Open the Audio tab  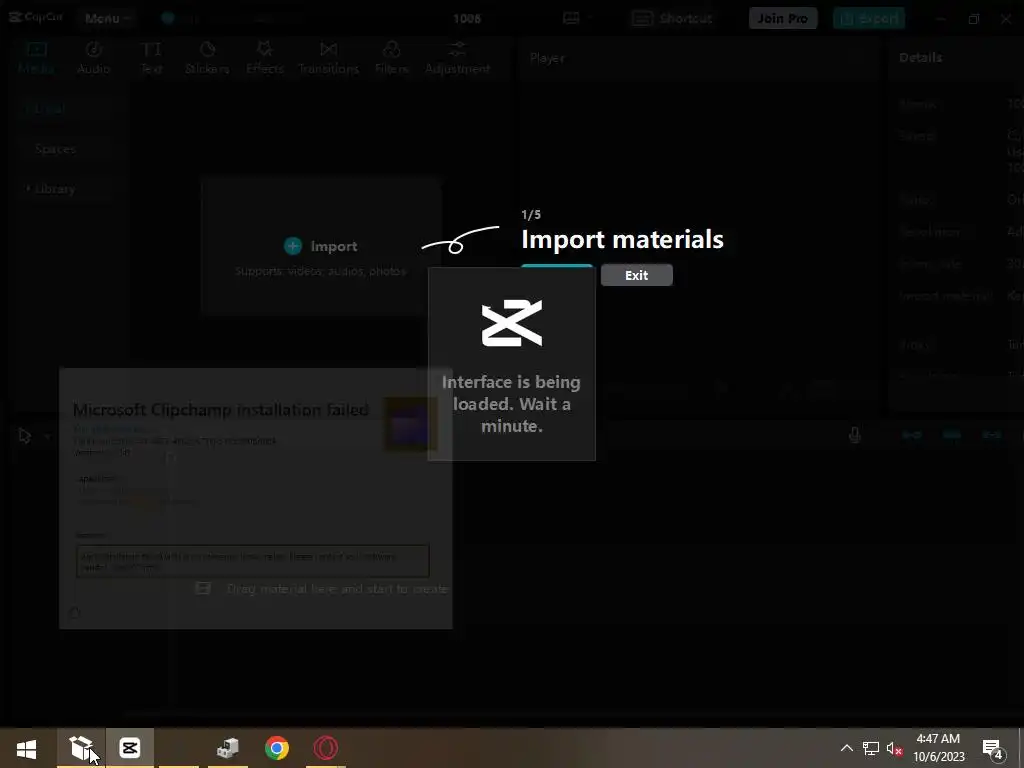[x=93, y=57]
